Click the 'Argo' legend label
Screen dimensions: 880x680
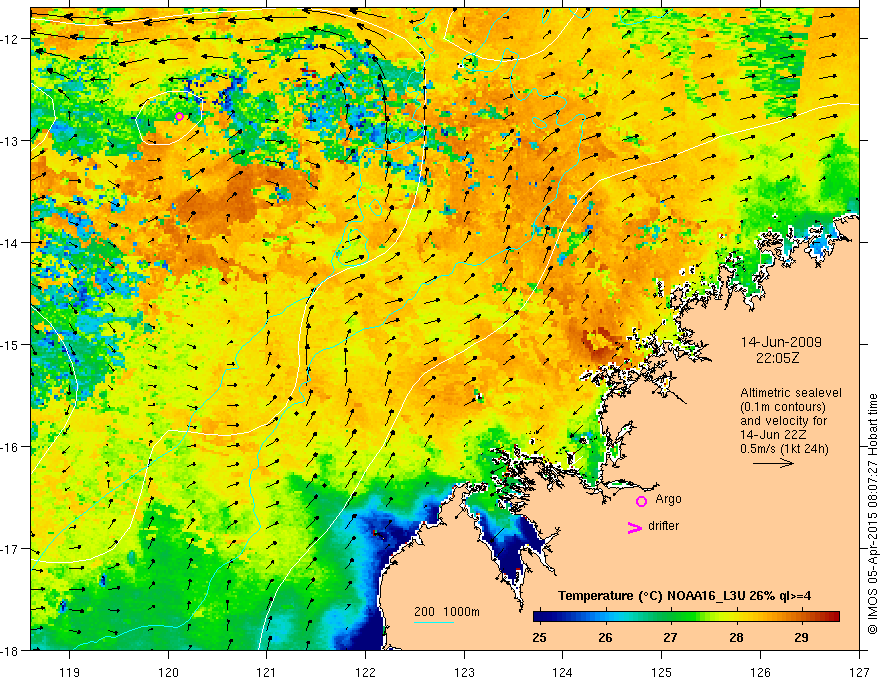[668, 499]
